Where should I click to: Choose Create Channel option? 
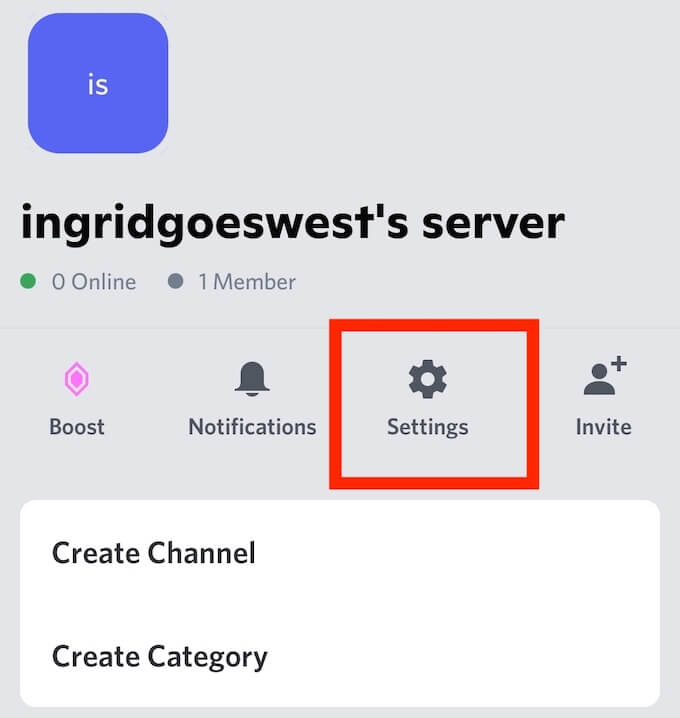point(340,553)
